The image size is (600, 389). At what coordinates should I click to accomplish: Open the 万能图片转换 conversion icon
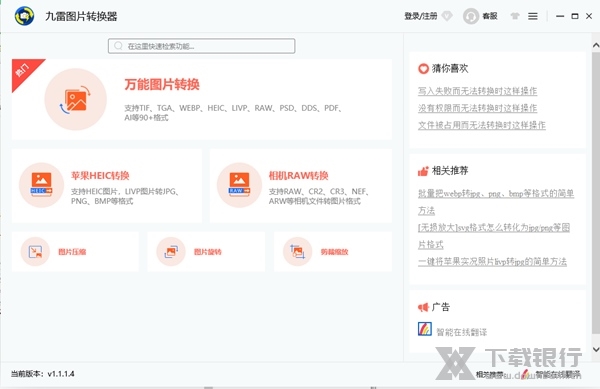75,99
